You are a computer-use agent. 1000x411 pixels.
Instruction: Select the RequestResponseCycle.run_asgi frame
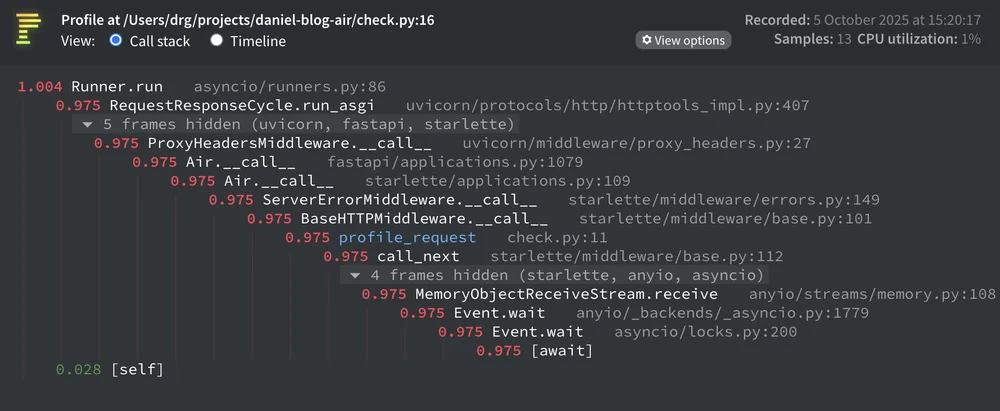point(432,105)
